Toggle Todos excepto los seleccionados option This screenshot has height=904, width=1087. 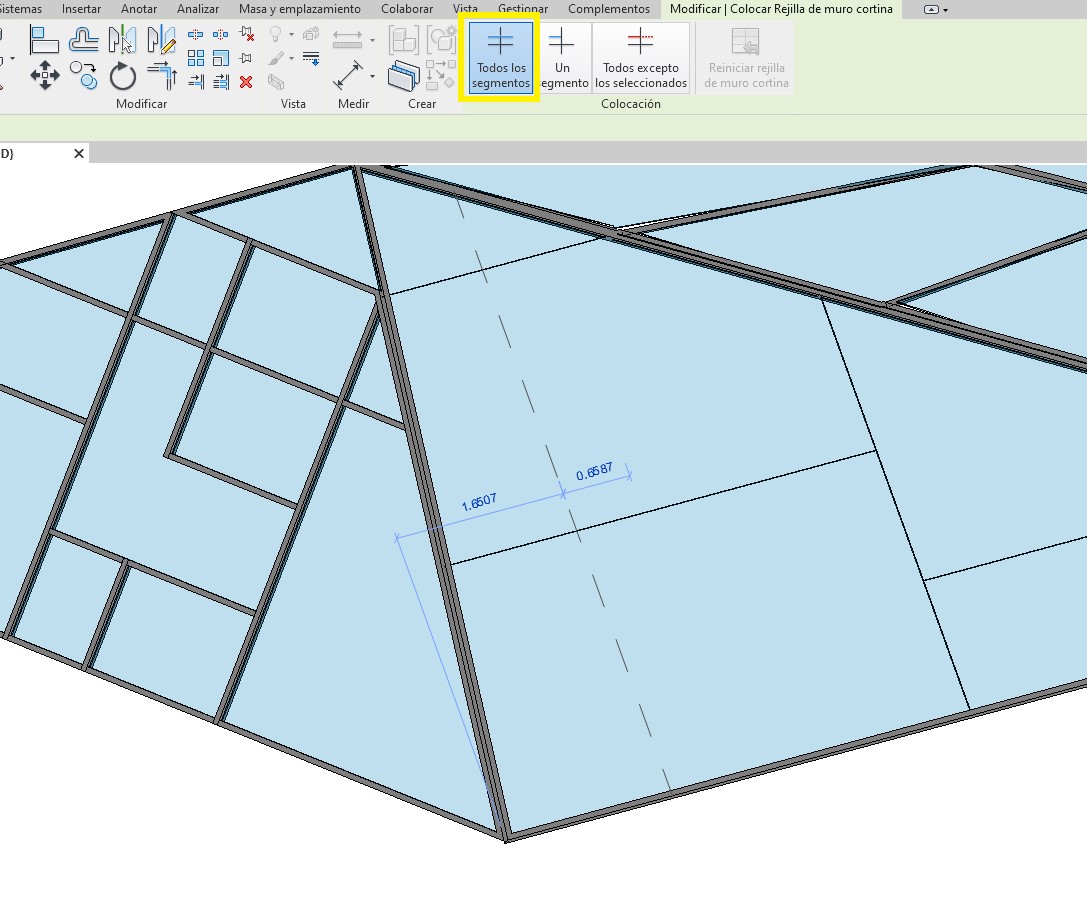point(641,58)
